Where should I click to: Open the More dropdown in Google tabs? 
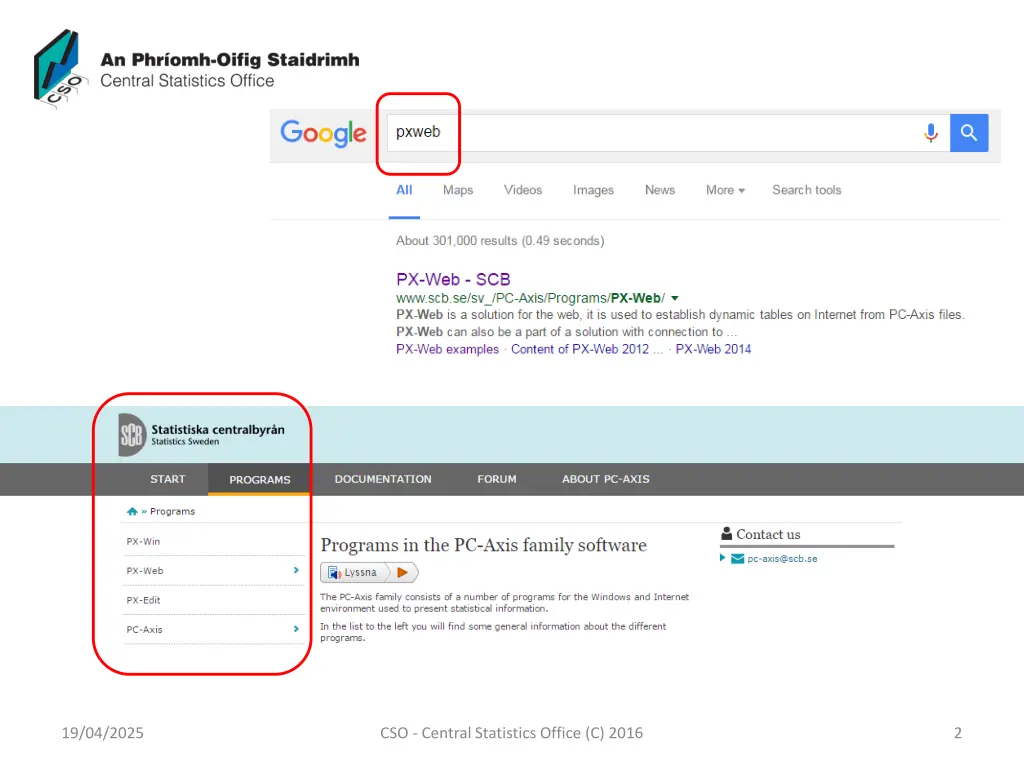[725, 190]
